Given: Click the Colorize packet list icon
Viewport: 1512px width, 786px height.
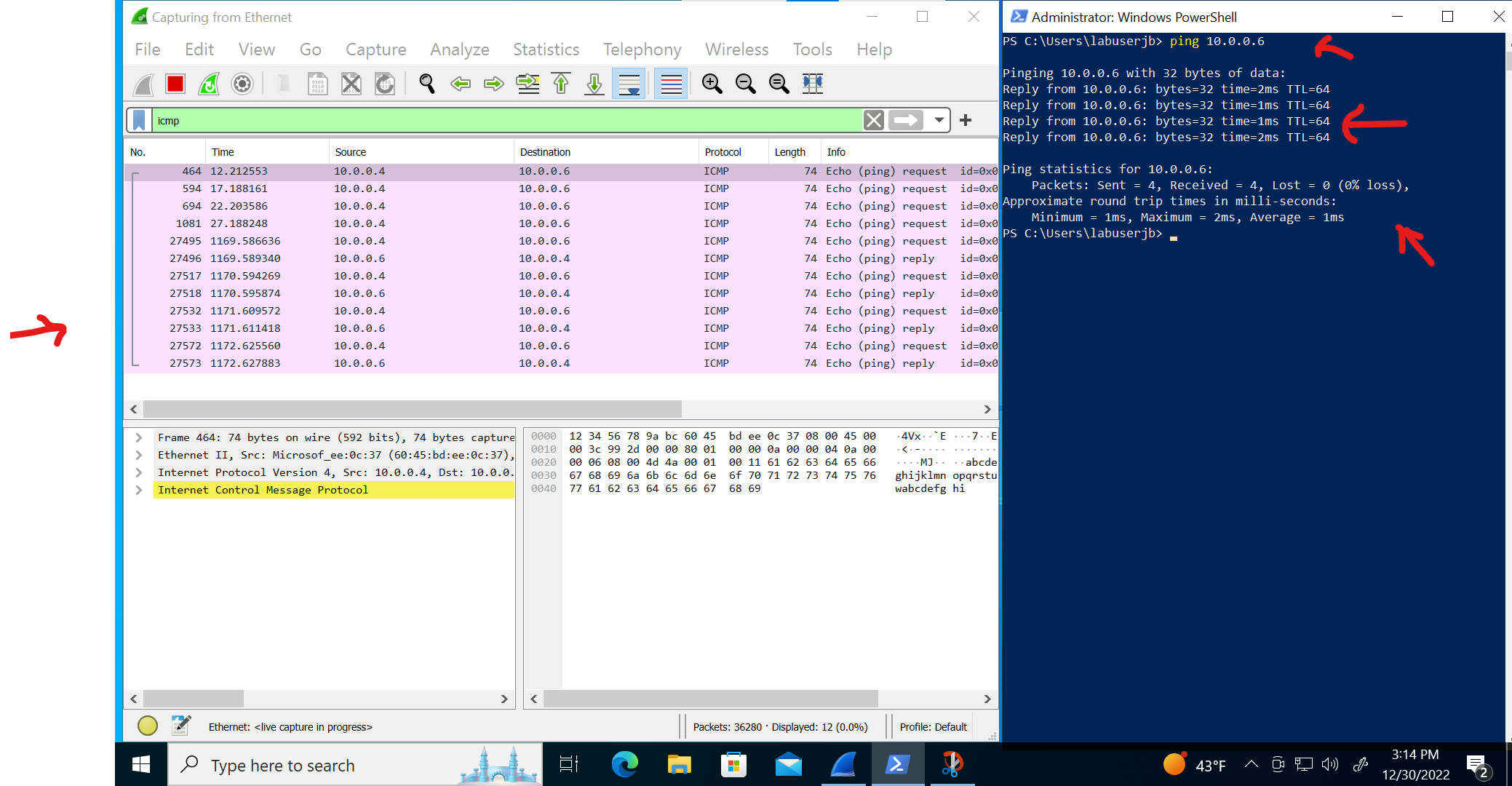Looking at the screenshot, I should pyautogui.click(x=671, y=83).
